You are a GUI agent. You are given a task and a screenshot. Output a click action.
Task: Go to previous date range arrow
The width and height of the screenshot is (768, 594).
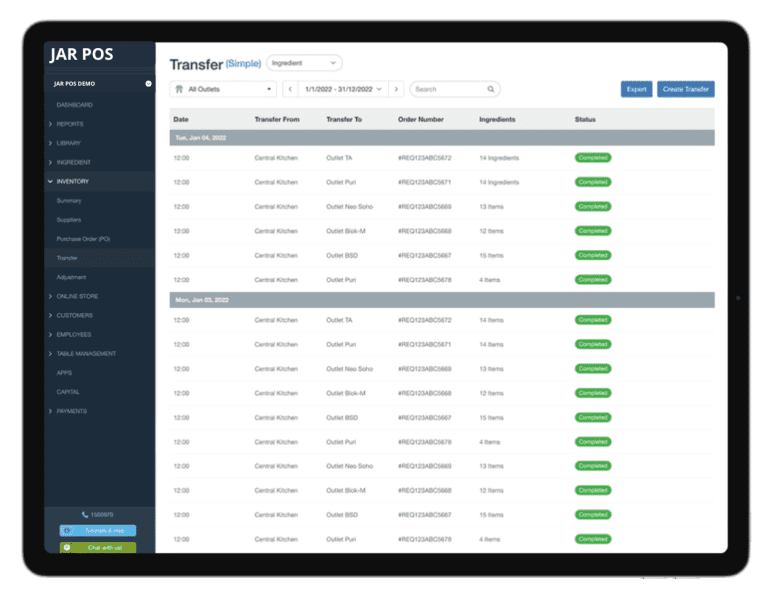point(290,89)
